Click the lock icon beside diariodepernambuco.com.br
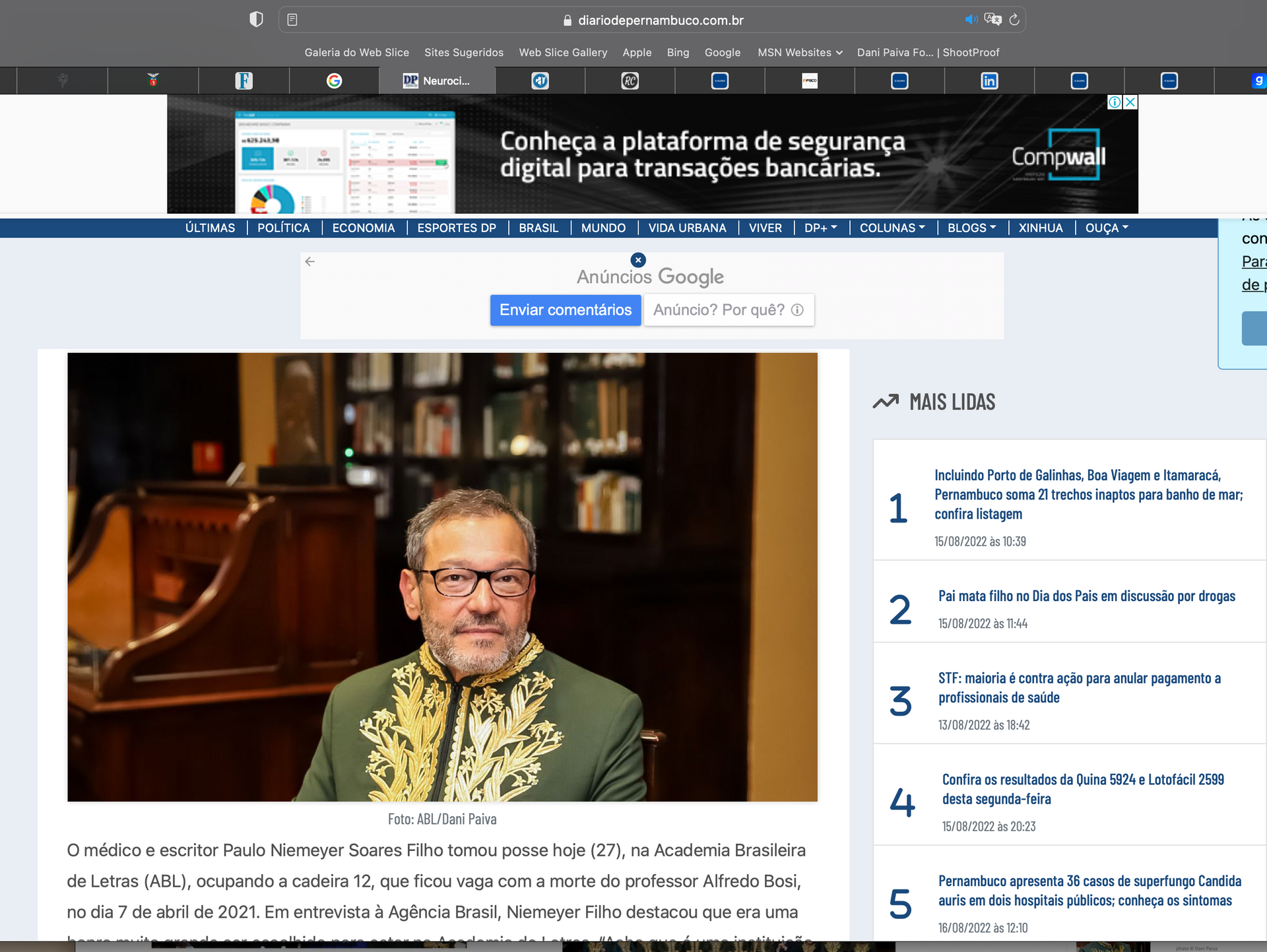This screenshot has width=1267, height=952. (566, 20)
